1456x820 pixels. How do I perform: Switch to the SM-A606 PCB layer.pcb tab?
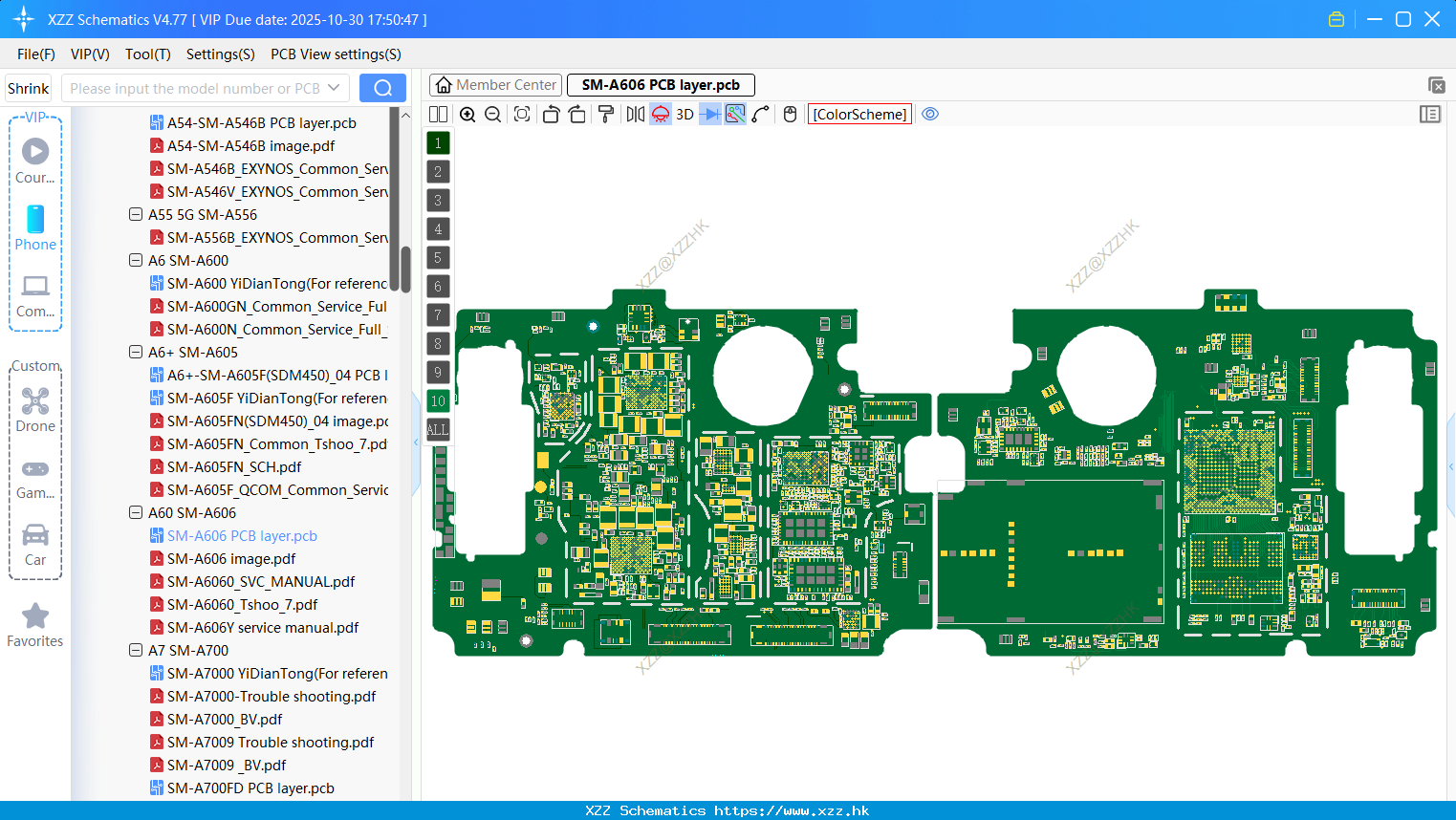pos(660,84)
